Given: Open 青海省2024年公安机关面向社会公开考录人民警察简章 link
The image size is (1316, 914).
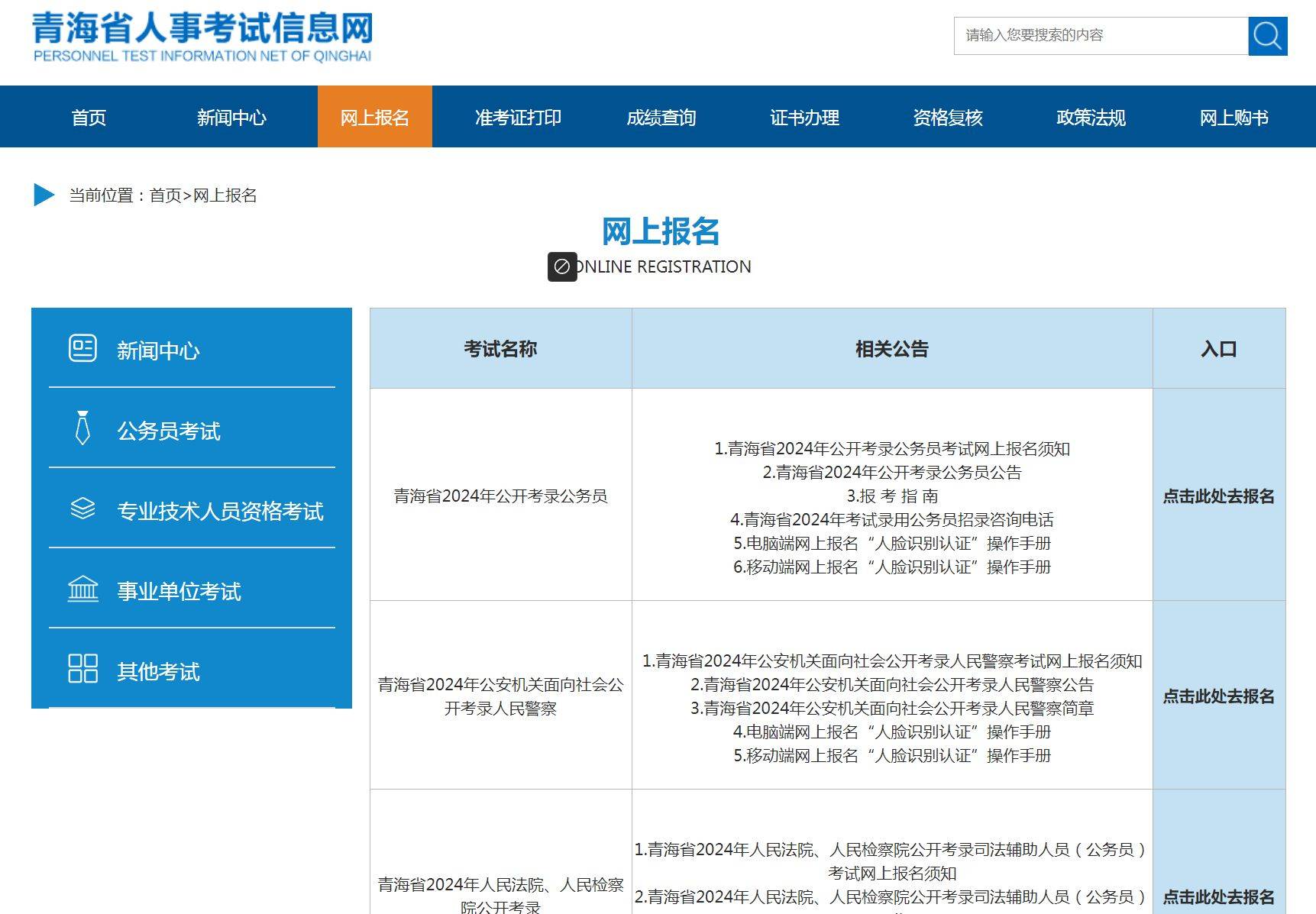Looking at the screenshot, I should (x=891, y=709).
